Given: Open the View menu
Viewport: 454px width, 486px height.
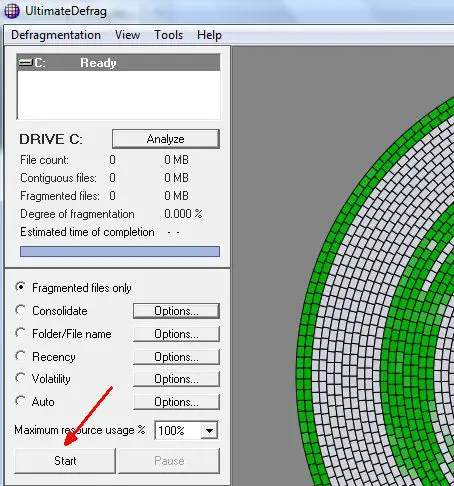Looking at the screenshot, I should [x=127, y=35].
